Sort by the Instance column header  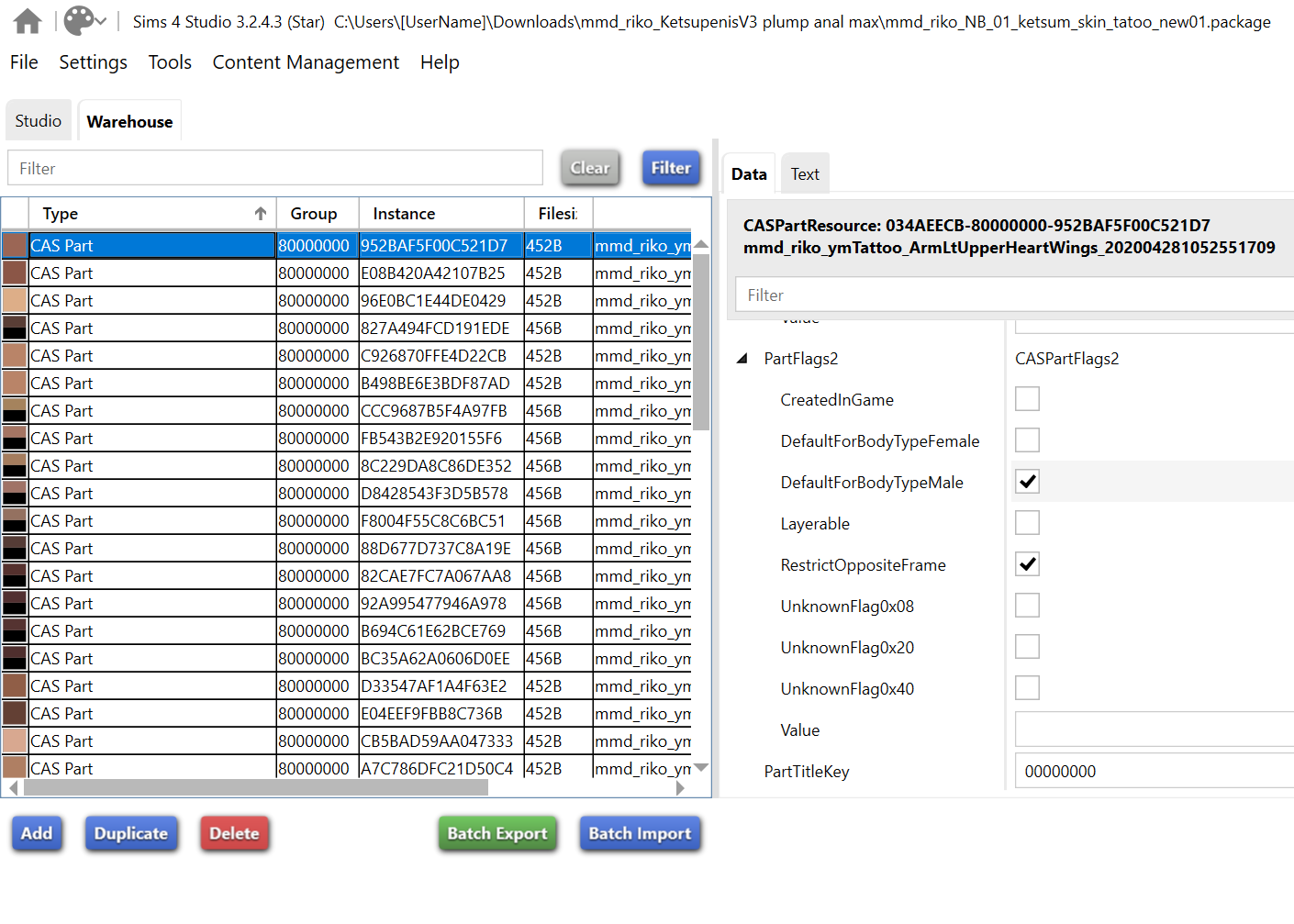tap(441, 213)
